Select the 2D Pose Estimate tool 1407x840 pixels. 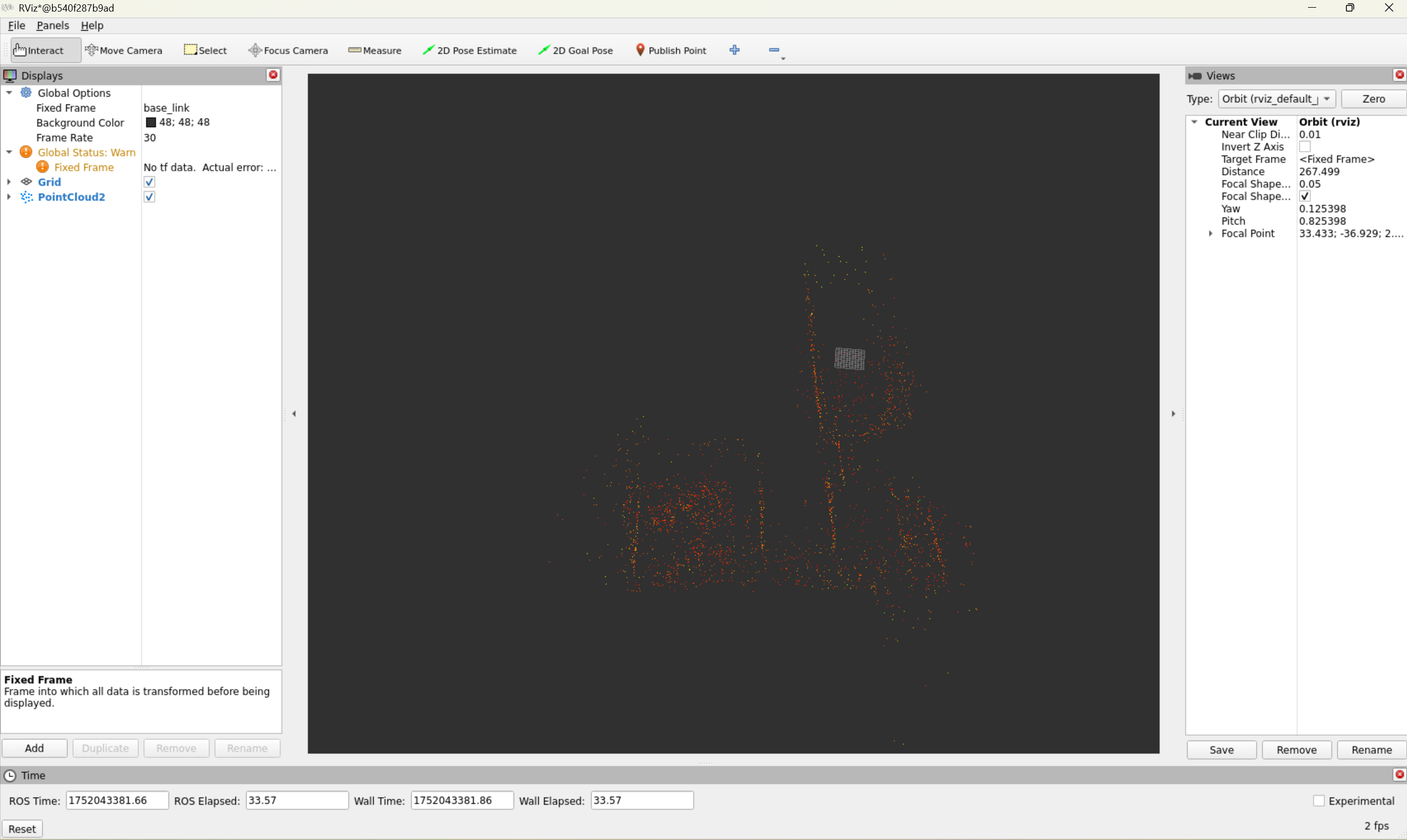tap(470, 51)
